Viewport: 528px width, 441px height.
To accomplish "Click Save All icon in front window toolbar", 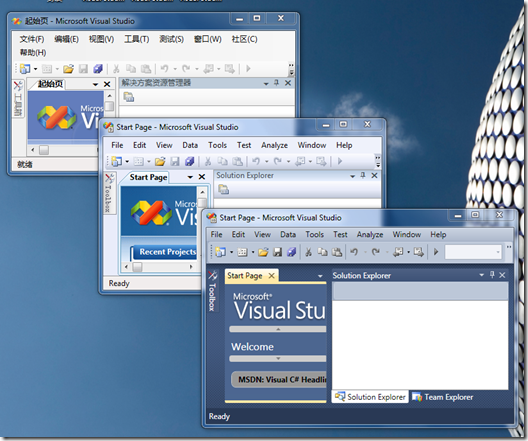I will pos(291,252).
